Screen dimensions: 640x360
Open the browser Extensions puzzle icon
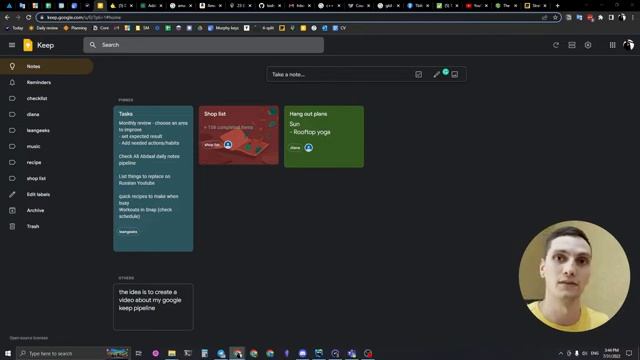point(600,18)
